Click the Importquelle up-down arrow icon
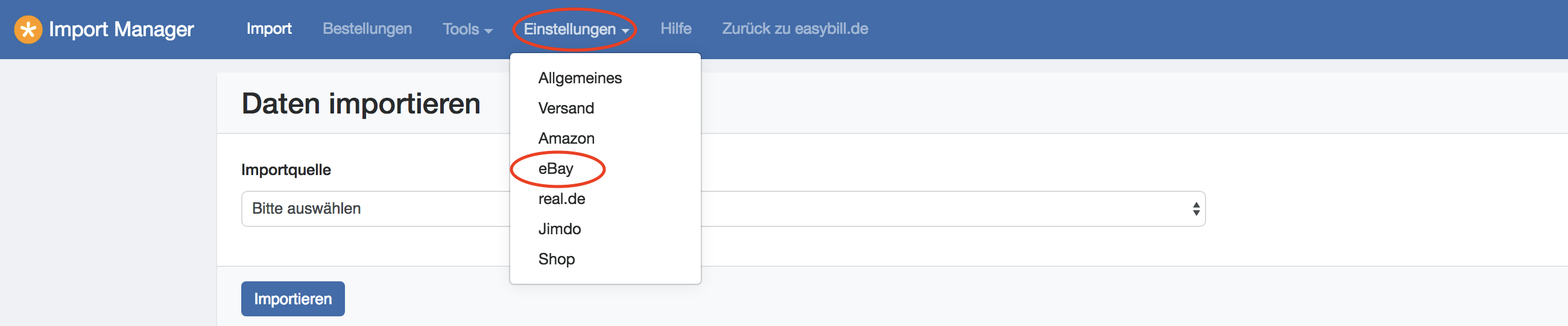Viewport: 1568px width, 326px height. [x=1195, y=209]
